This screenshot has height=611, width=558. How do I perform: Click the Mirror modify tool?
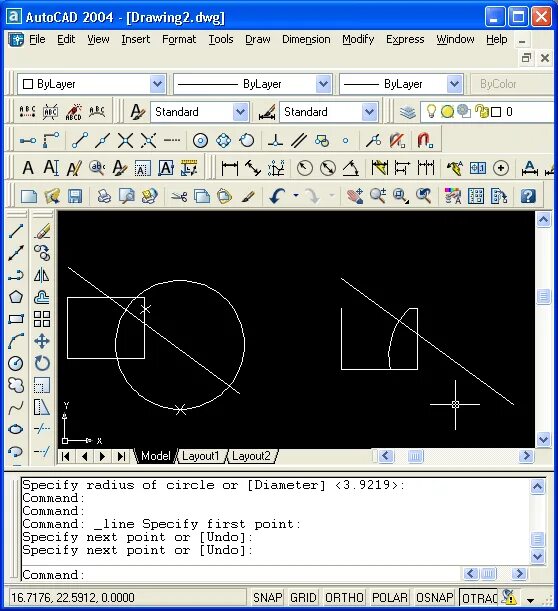point(42,275)
